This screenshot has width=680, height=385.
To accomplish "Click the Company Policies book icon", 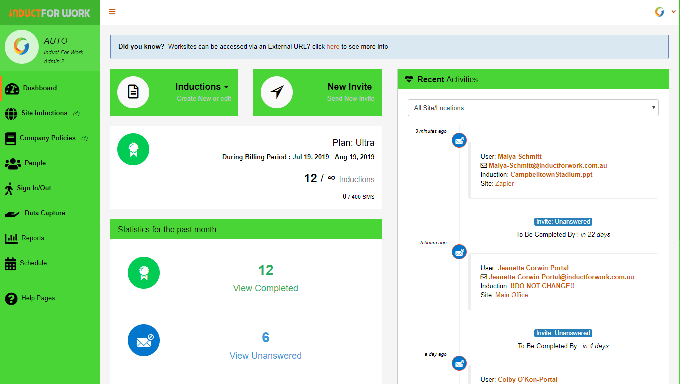I will tap(10, 138).
